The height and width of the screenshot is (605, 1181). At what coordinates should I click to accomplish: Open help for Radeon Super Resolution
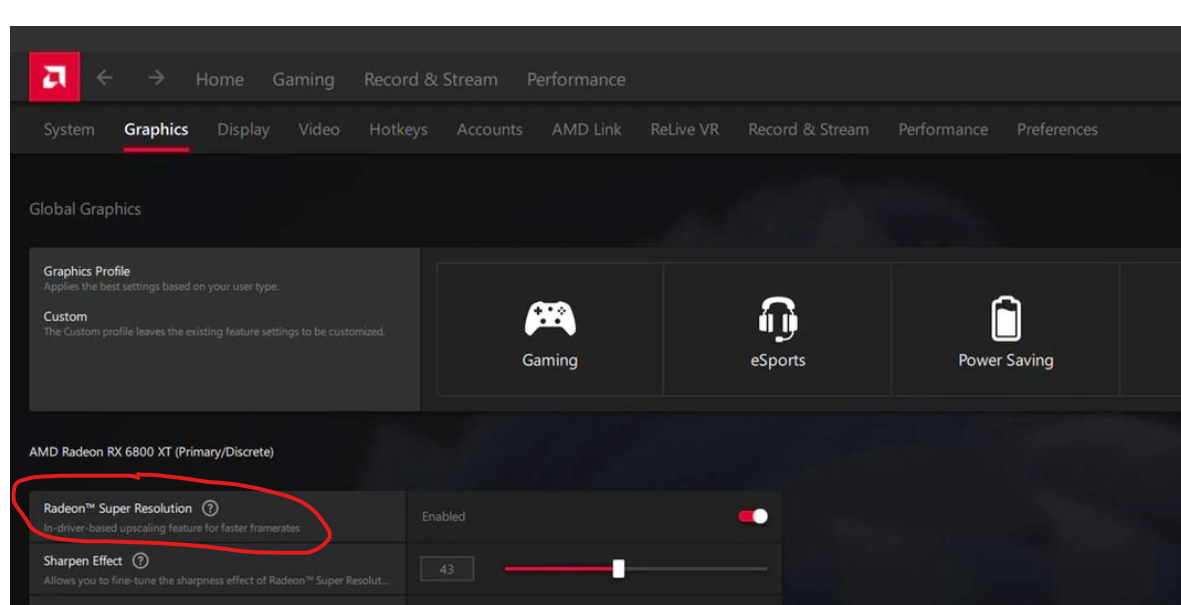tap(211, 509)
